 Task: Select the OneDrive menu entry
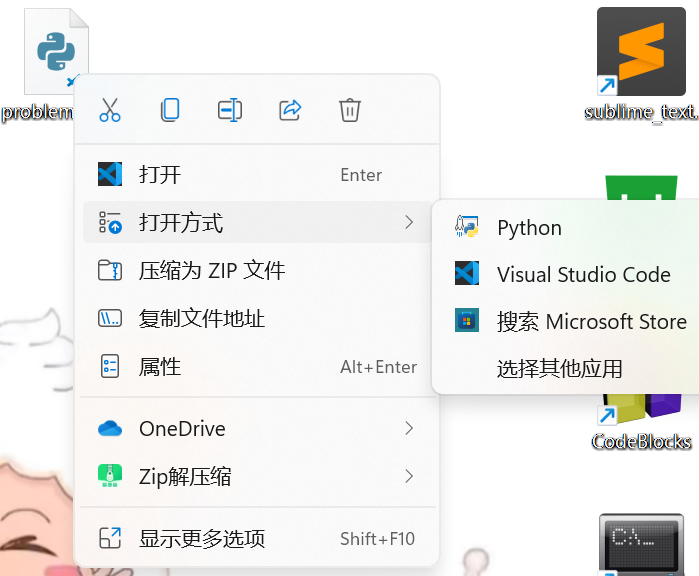(x=257, y=428)
